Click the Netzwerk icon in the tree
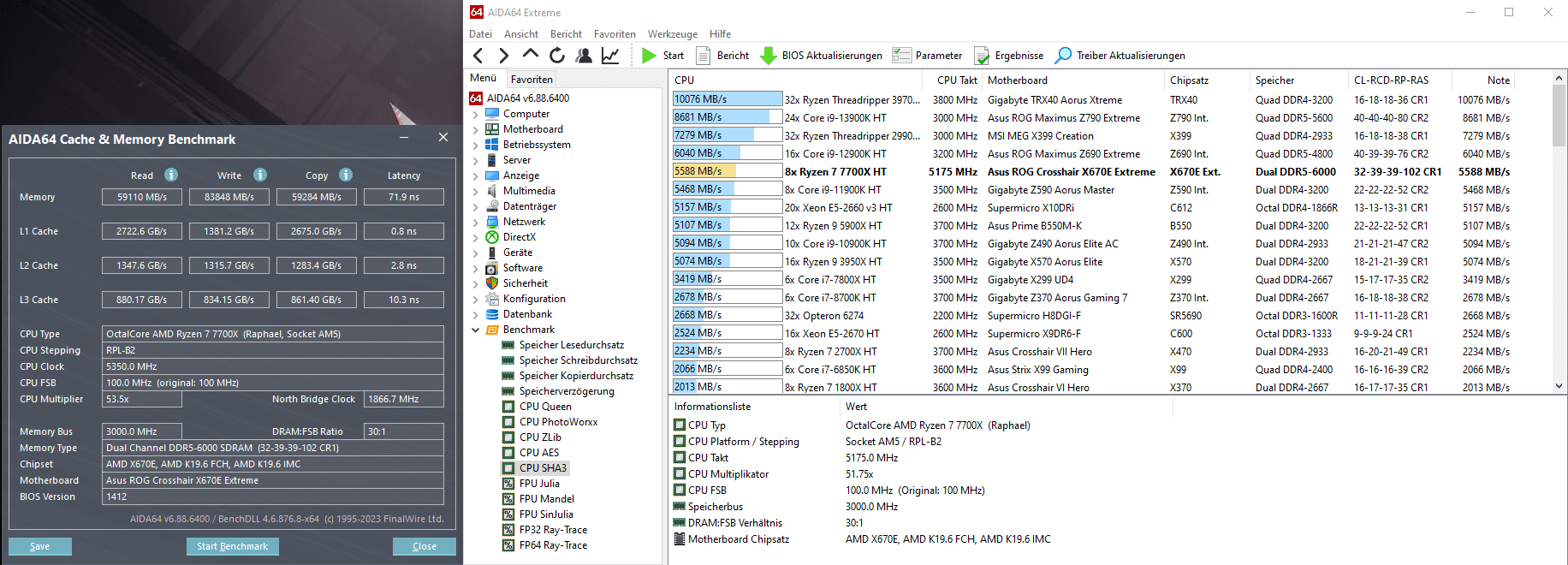This screenshot has width=1568, height=565. pyautogui.click(x=492, y=222)
